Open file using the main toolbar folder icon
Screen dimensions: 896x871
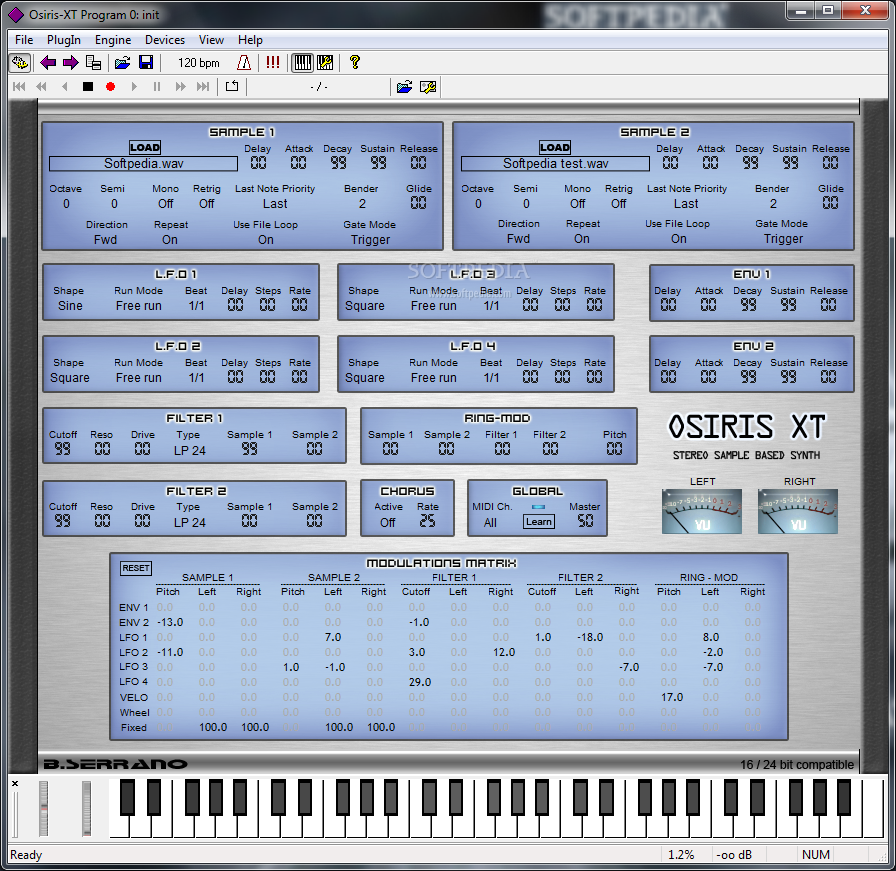(x=122, y=62)
